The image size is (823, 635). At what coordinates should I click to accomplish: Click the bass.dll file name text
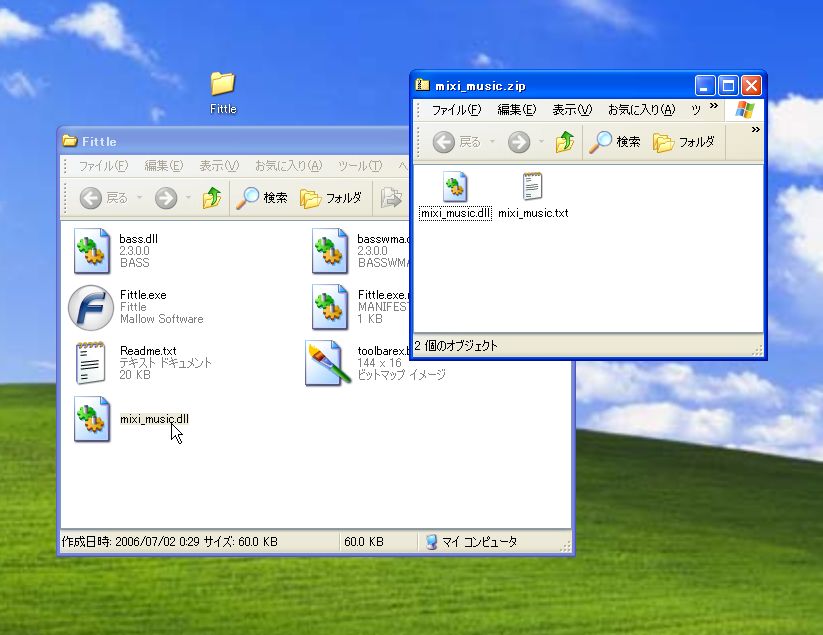[139, 239]
